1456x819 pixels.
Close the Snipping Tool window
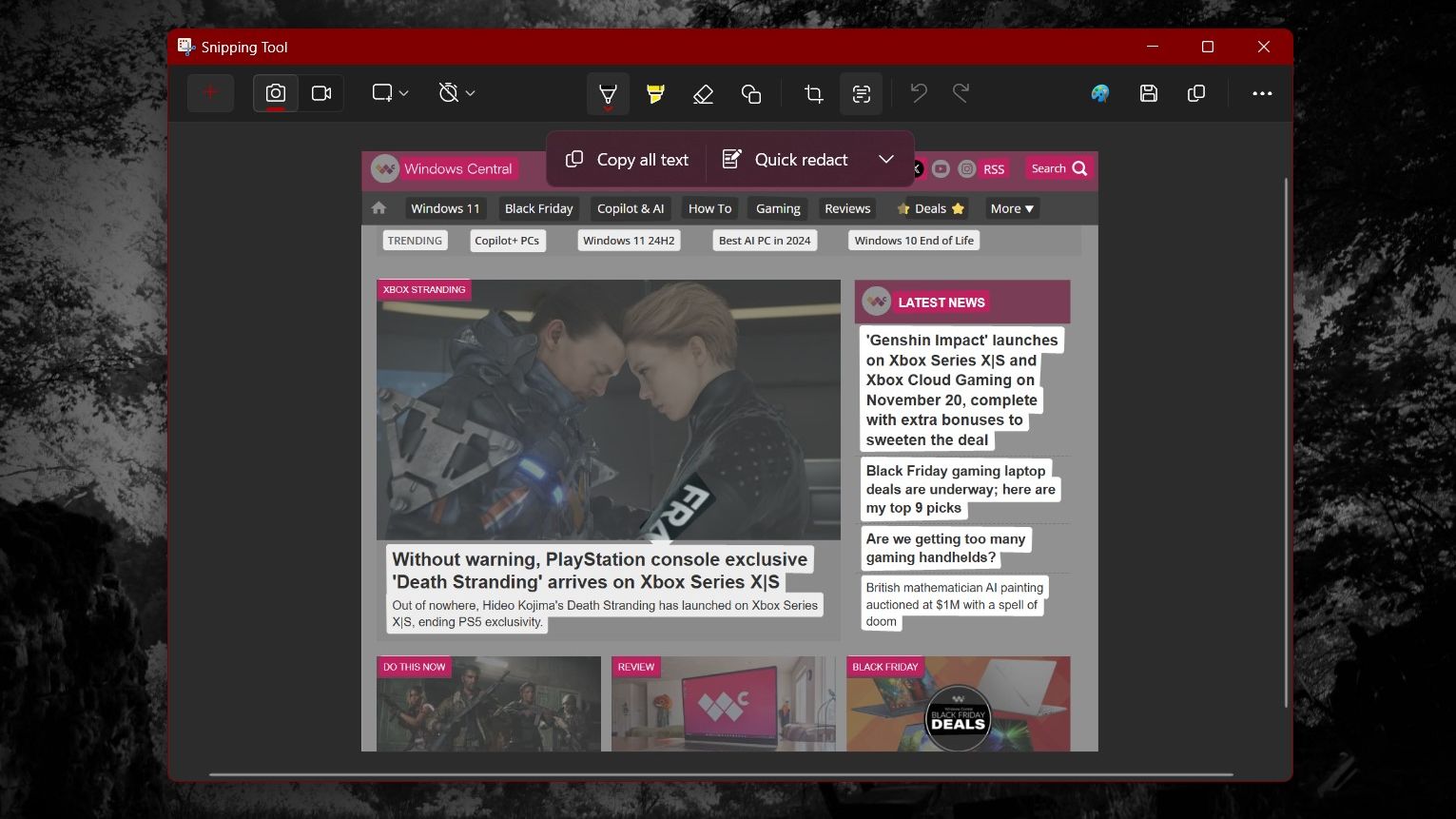(1264, 47)
